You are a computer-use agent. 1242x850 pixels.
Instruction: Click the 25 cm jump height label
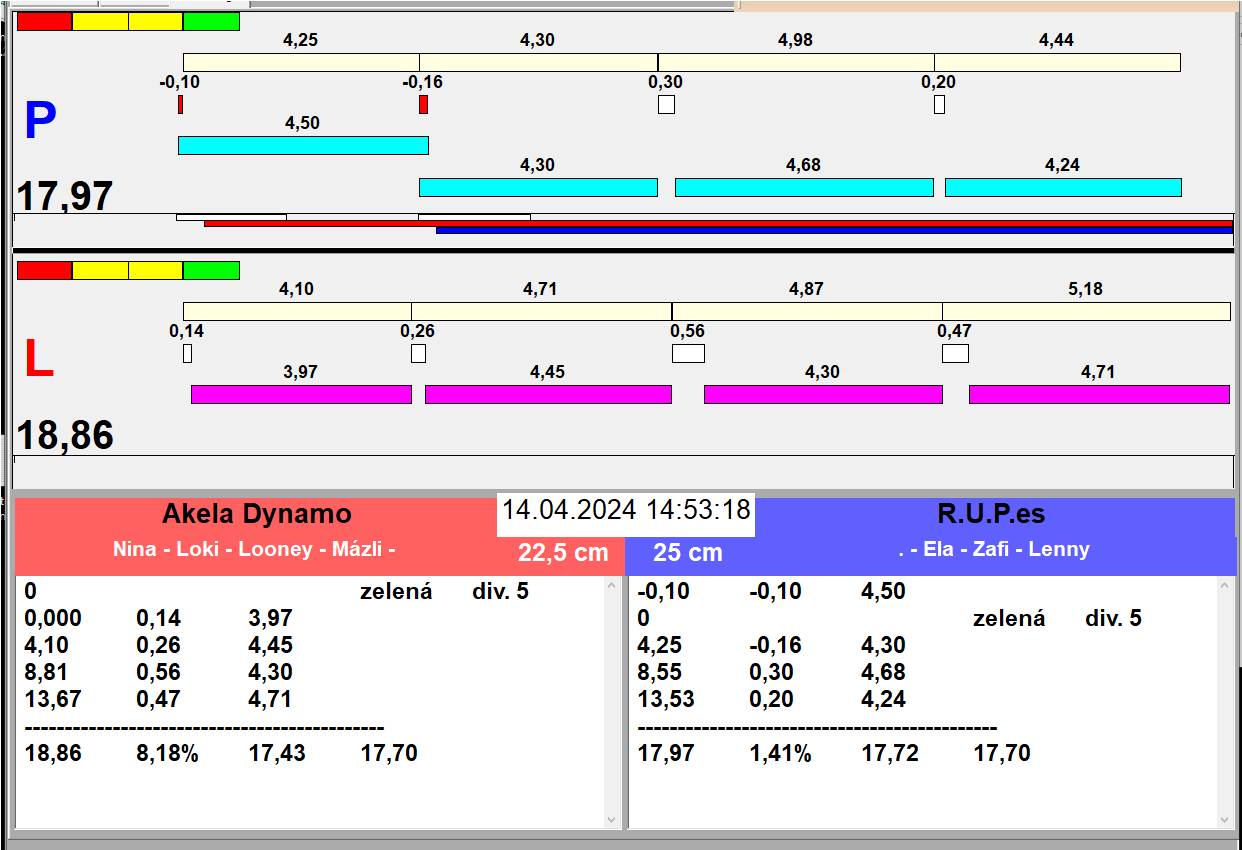[687, 552]
